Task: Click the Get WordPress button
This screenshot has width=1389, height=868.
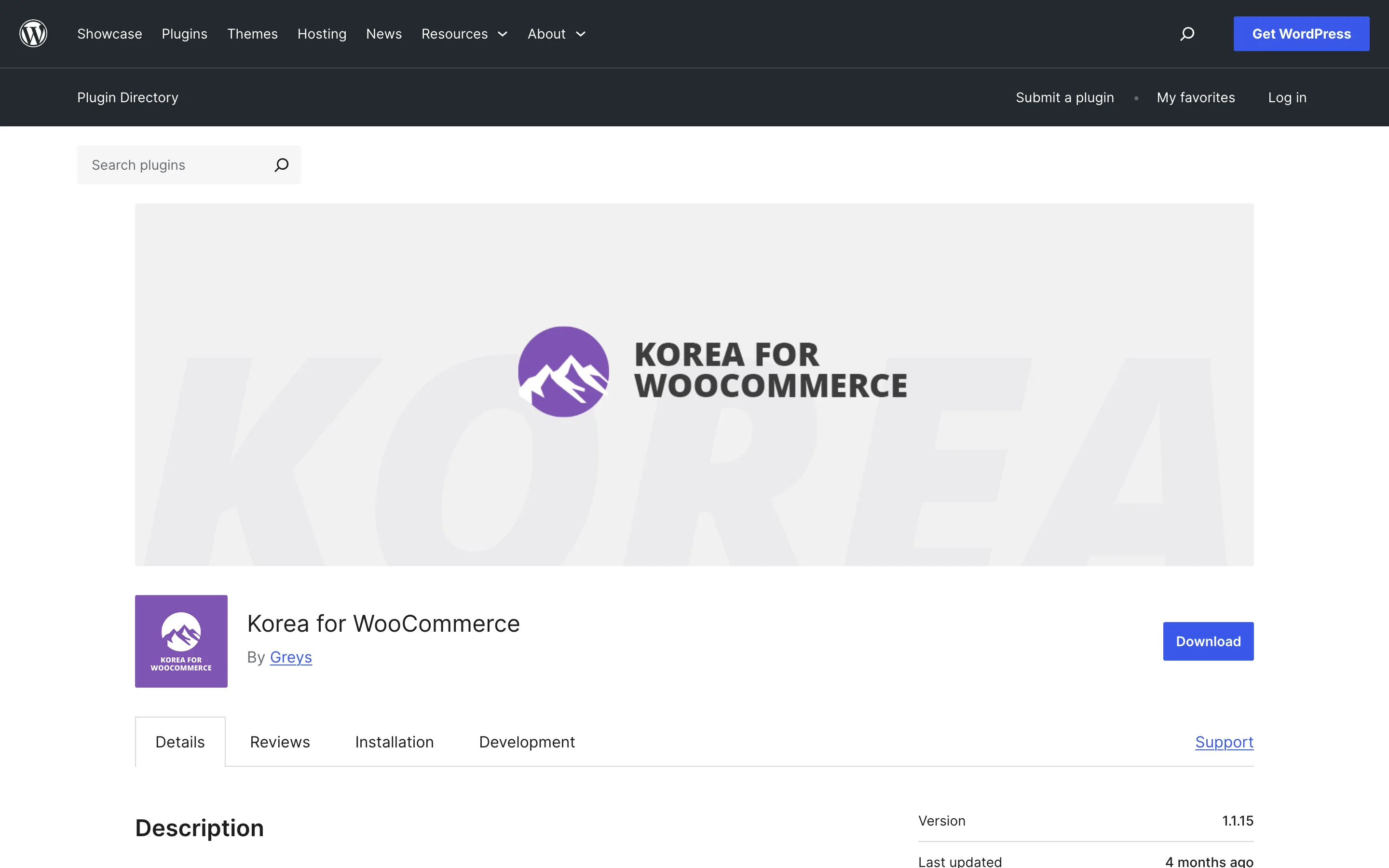Action: pyautogui.click(x=1301, y=34)
